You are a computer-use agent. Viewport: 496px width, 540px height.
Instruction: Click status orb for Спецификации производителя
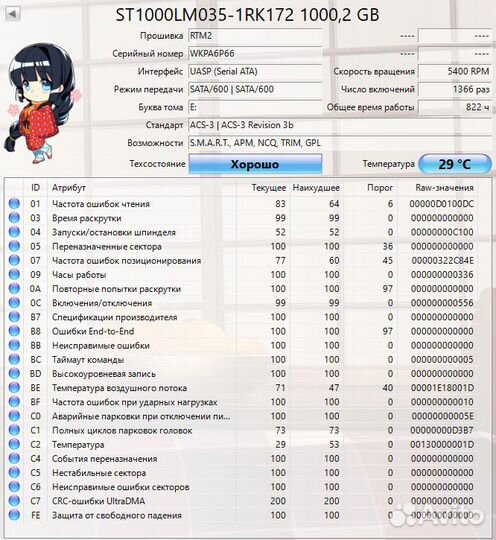[x=14, y=316]
